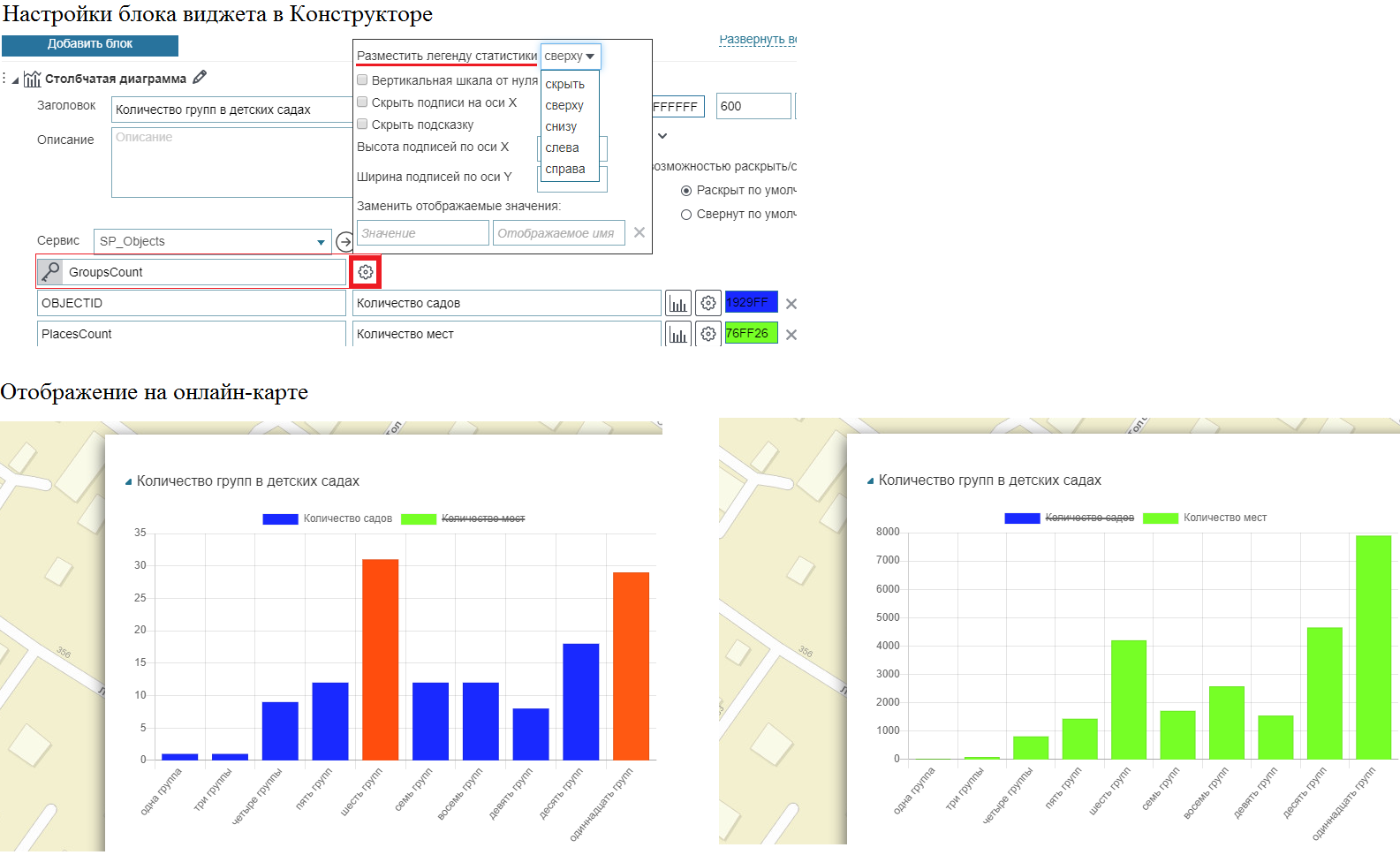
Task: Check the Скрыть подсказку checkbox
Action: (x=362, y=125)
